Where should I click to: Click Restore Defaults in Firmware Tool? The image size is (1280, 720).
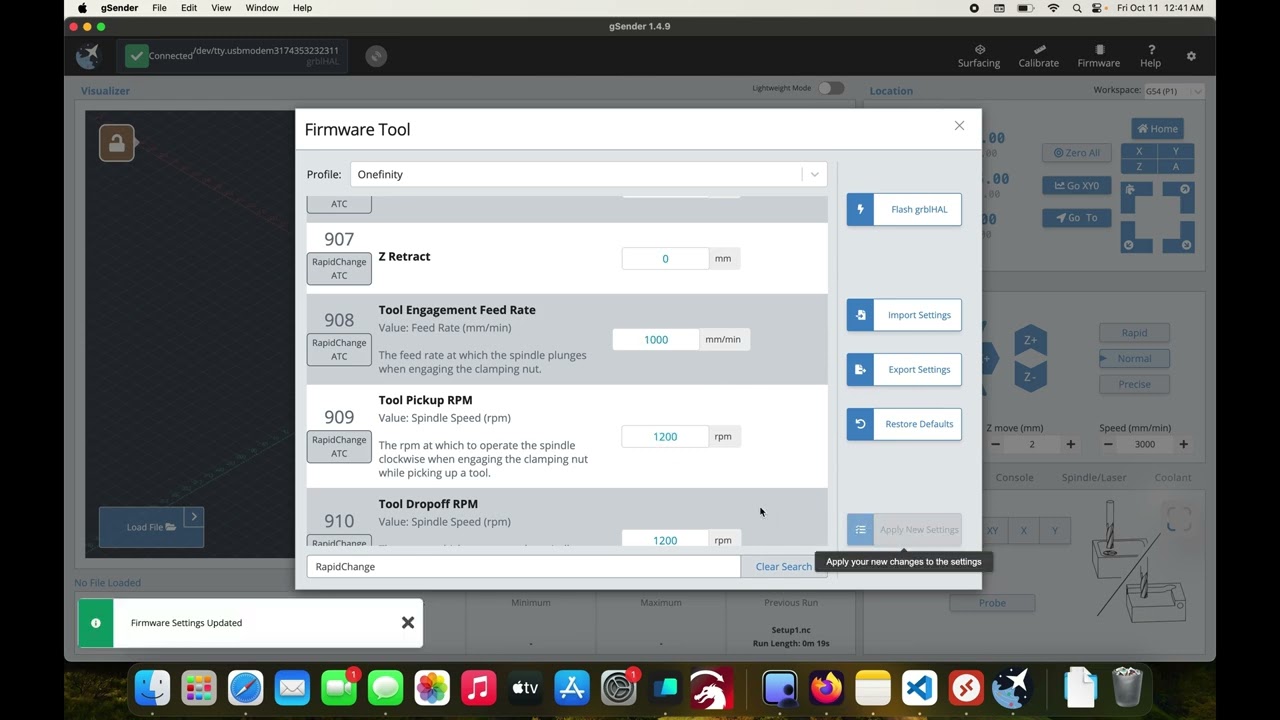point(904,424)
